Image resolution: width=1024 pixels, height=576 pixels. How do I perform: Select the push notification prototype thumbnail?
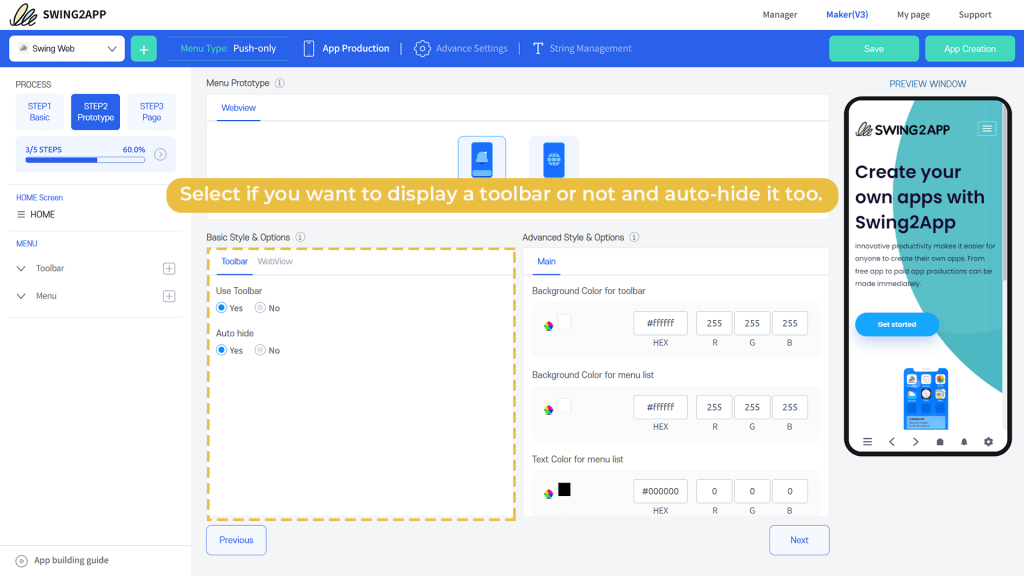coord(482,157)
